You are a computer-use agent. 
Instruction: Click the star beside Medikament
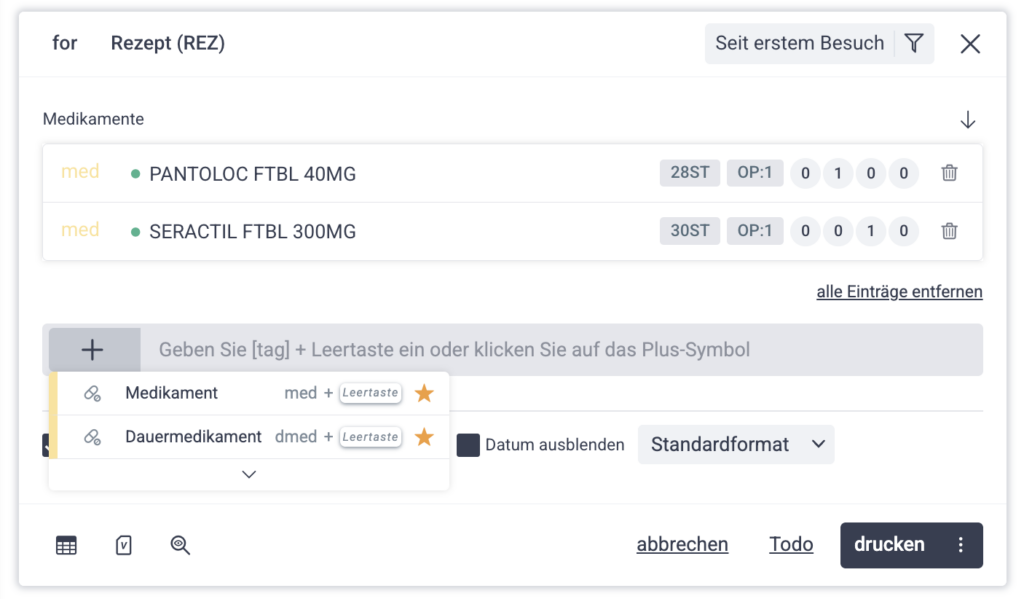(x=424, y=393)
